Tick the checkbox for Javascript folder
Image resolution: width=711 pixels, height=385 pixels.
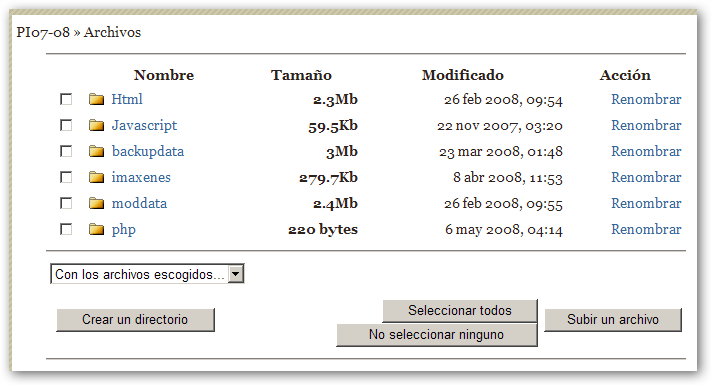tap(66, 125)
